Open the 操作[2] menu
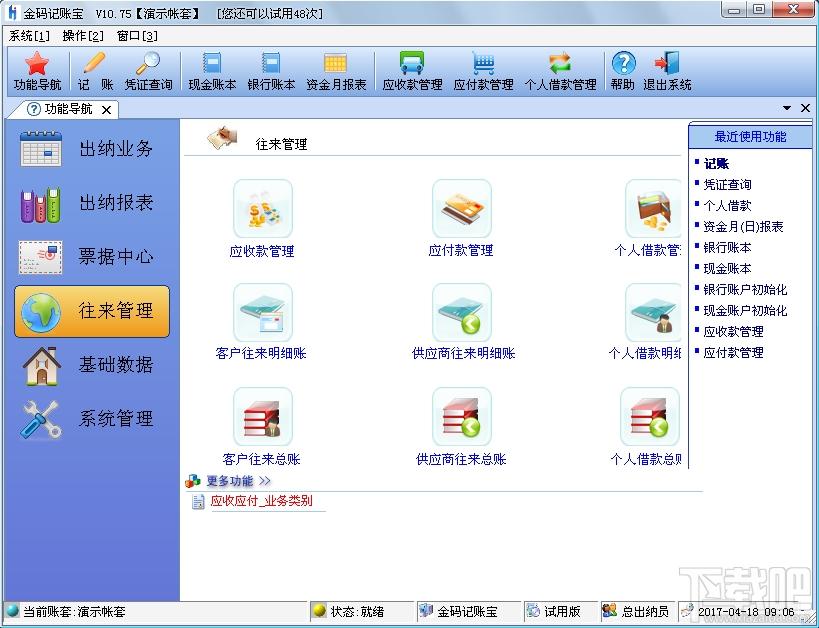The image size is (819, 628). coord(83,36)
